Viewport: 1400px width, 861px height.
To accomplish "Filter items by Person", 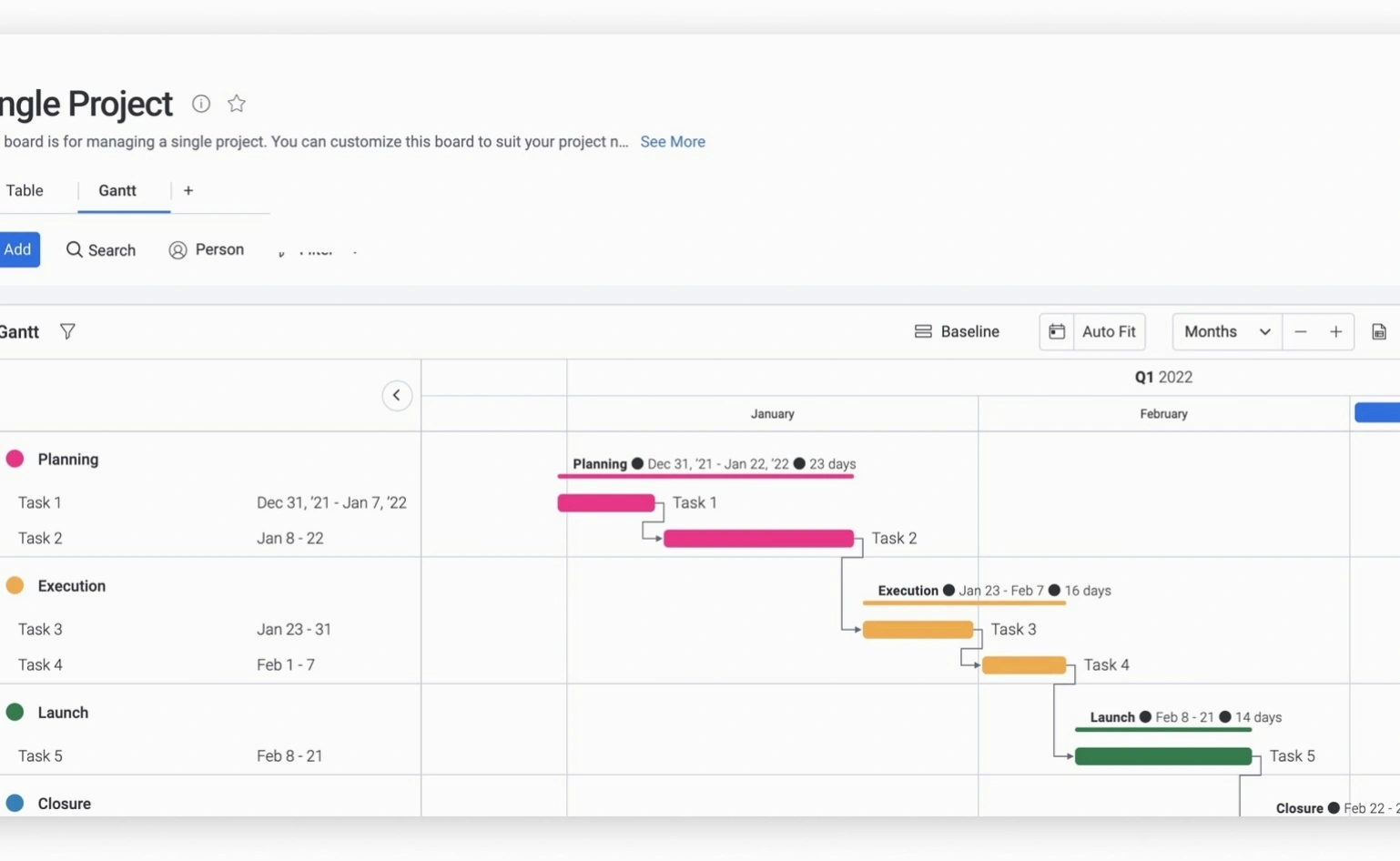I will (x=207, y=249).
